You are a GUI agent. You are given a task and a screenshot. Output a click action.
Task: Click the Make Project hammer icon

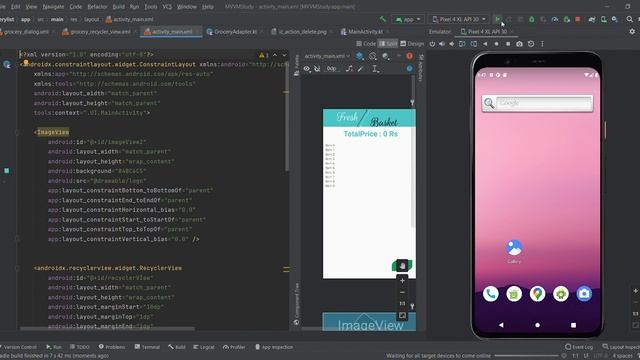[383, 19]
